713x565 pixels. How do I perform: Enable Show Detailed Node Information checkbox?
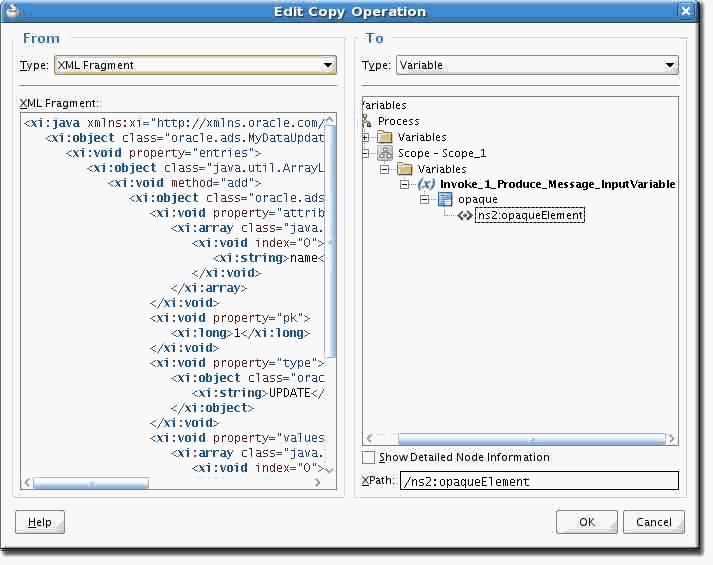click(368, 457)
